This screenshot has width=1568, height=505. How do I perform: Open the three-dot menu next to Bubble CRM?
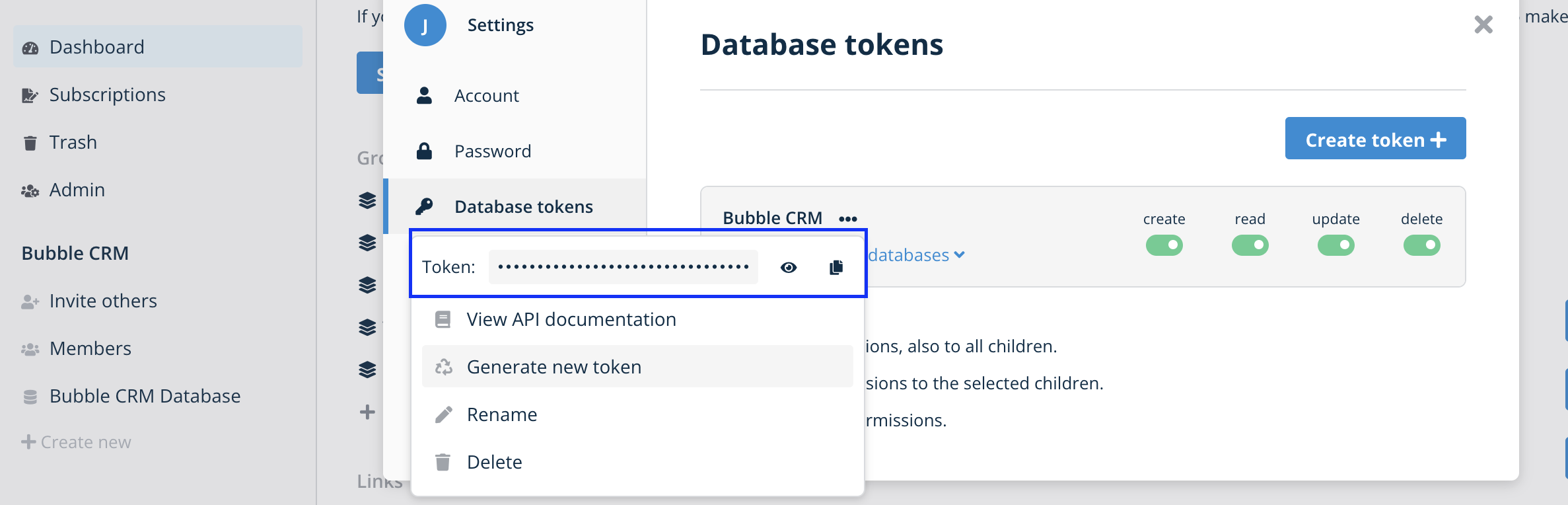(x=847, y=218)
